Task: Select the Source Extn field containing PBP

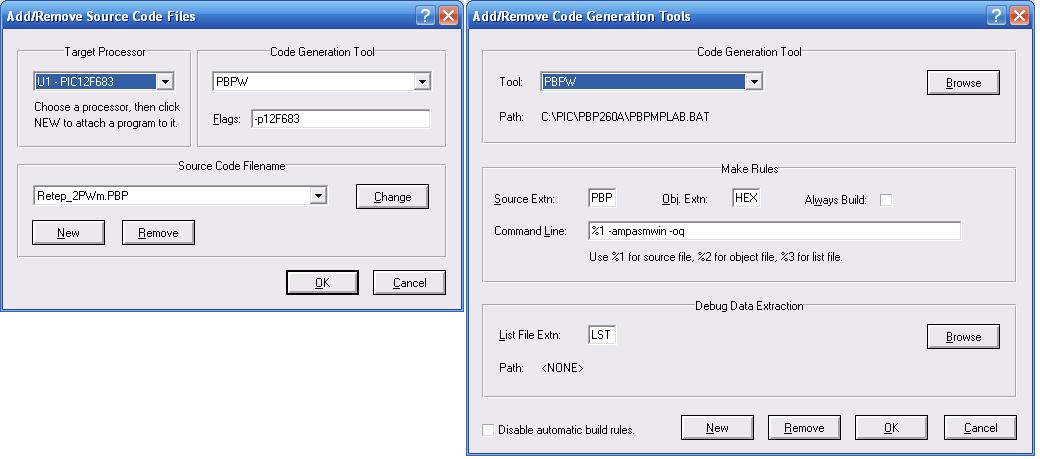Action: [603, 198]
